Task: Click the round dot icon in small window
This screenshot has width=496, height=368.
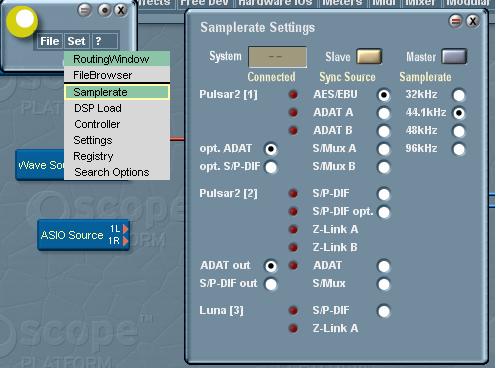Action: point(105,10)
